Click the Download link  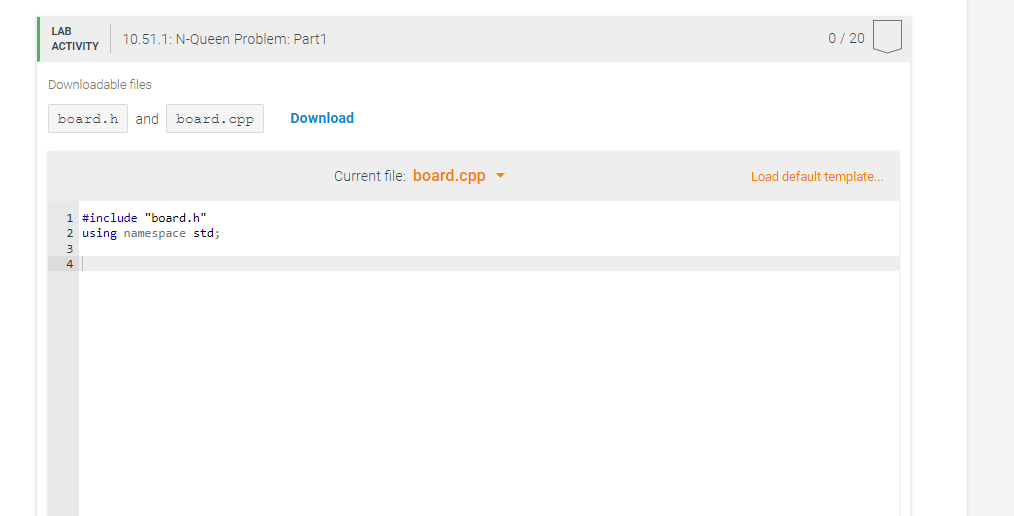tap(322, 118)
